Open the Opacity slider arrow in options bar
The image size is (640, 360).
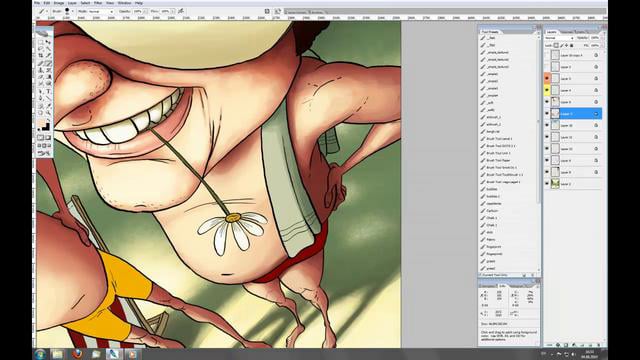tap(144, 11)
